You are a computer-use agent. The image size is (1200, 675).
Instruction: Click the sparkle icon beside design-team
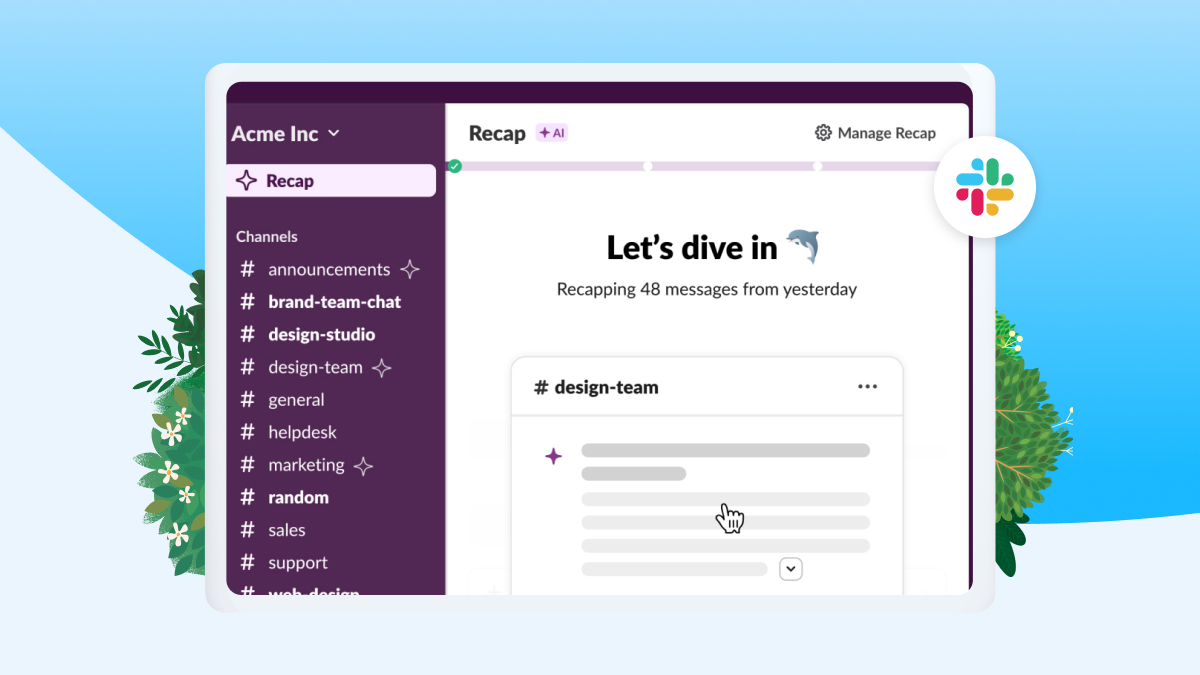pyautogui.click(x=383, y=367)
